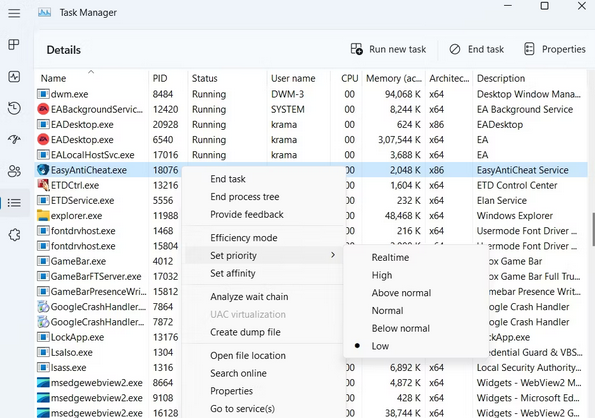
Task: Sort by PID column header
Action: tap(160, 78)
